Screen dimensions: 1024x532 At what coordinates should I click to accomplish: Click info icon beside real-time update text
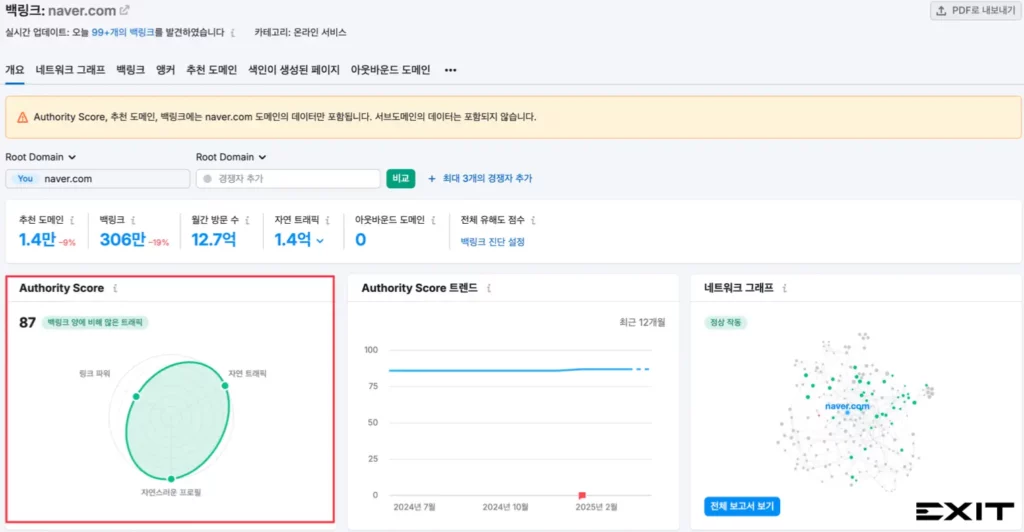coord(232,33)
